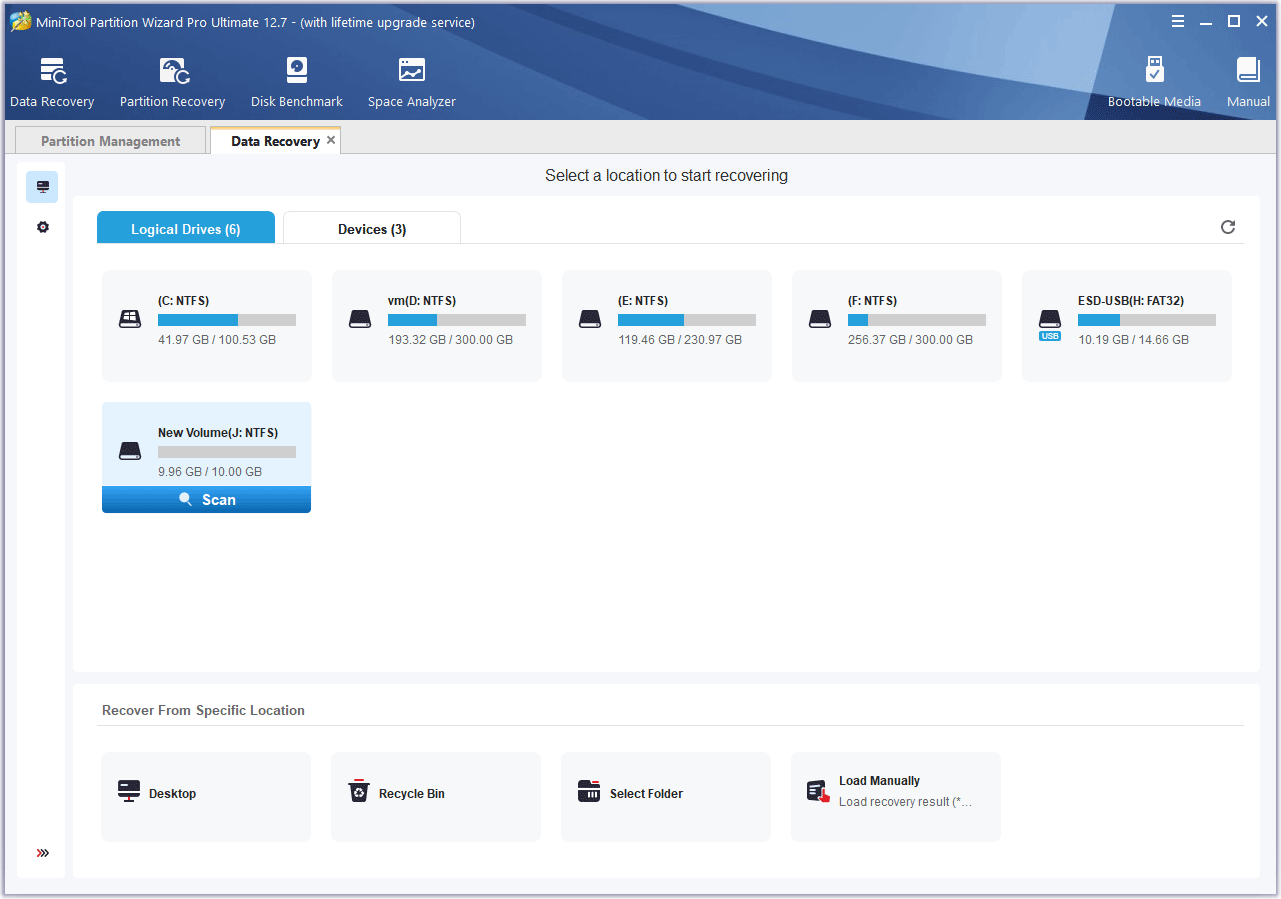Viewport: 1281px width, 899px height.
Task: Click the 41.97 GB / 100.53 GB text
Action: (217, 340)
